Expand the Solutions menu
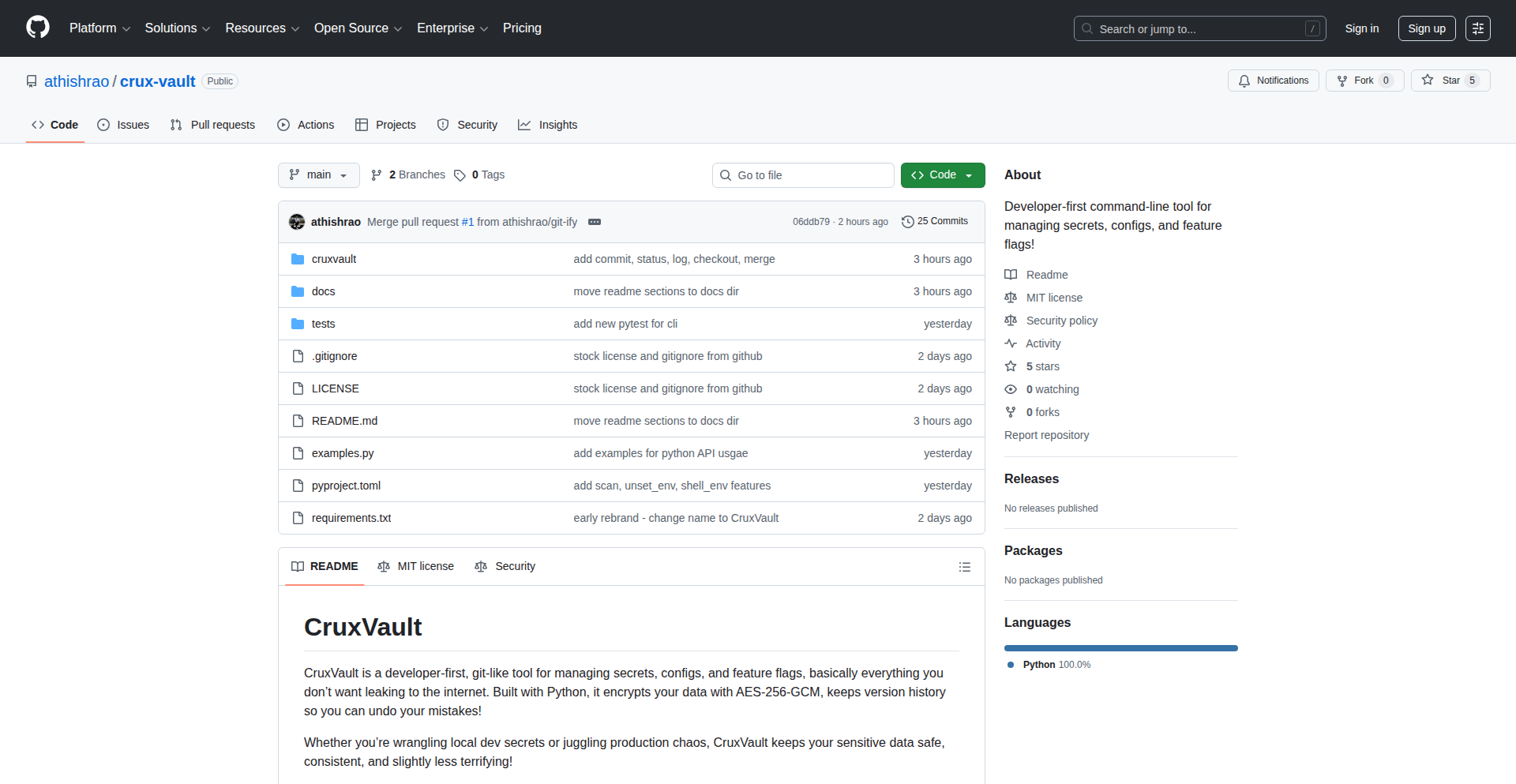1516x784 pixels. click(x=178, y=28)
